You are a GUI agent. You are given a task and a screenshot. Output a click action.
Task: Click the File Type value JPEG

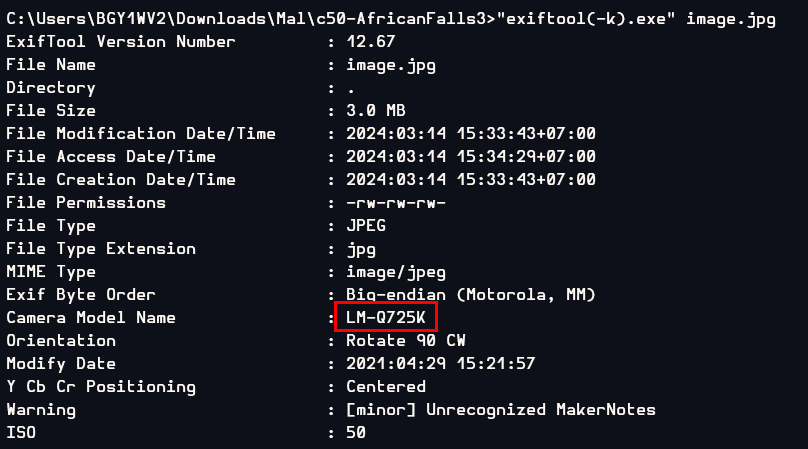click(x=366, y=226)
